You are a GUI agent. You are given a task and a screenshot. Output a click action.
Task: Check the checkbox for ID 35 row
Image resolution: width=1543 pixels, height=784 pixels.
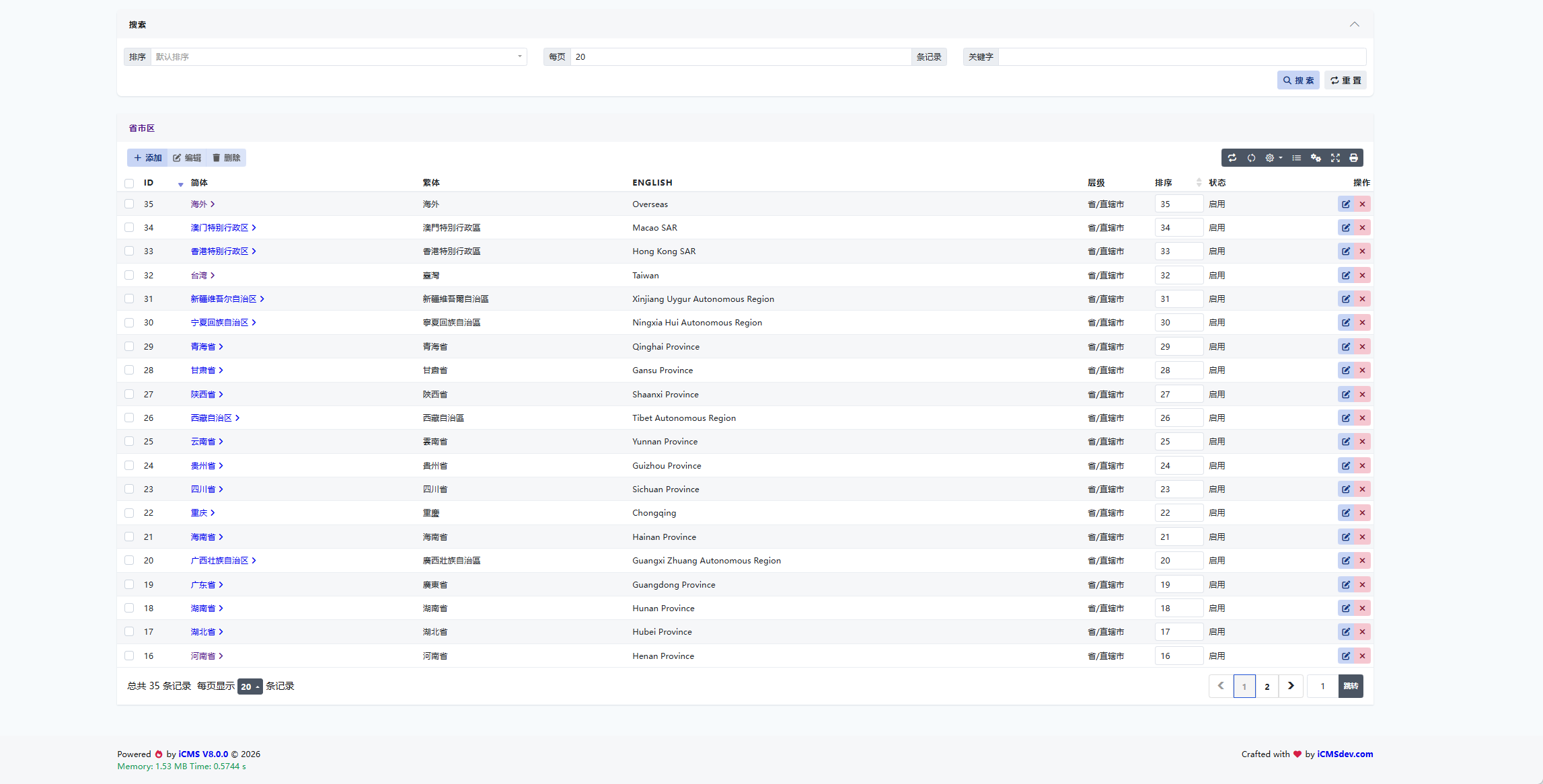(129, 204)
